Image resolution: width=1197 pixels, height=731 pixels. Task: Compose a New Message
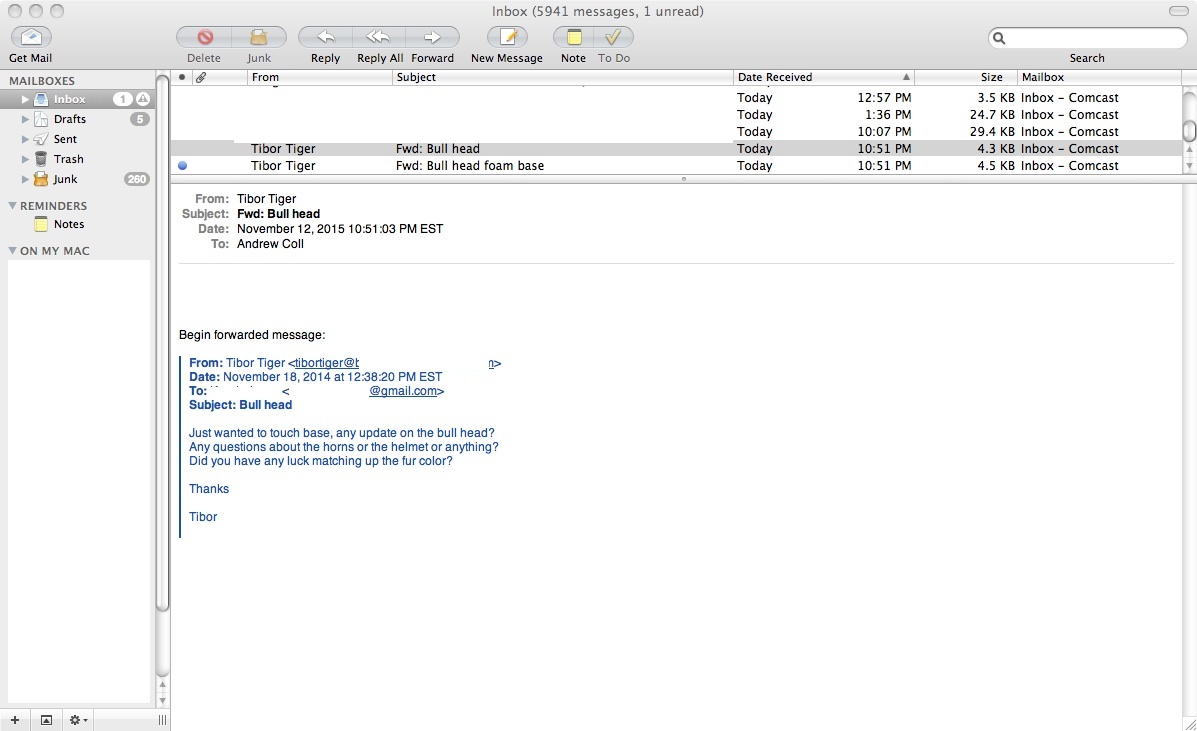coord(507,37)
